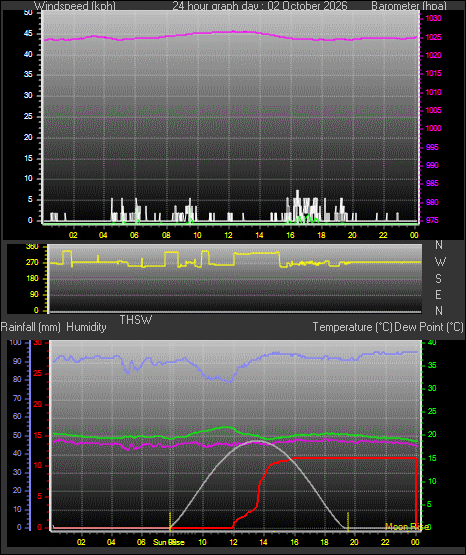Select the 1020 barometer axis value
The width and height of the screenshot is (466, 555).
(433, 55)
